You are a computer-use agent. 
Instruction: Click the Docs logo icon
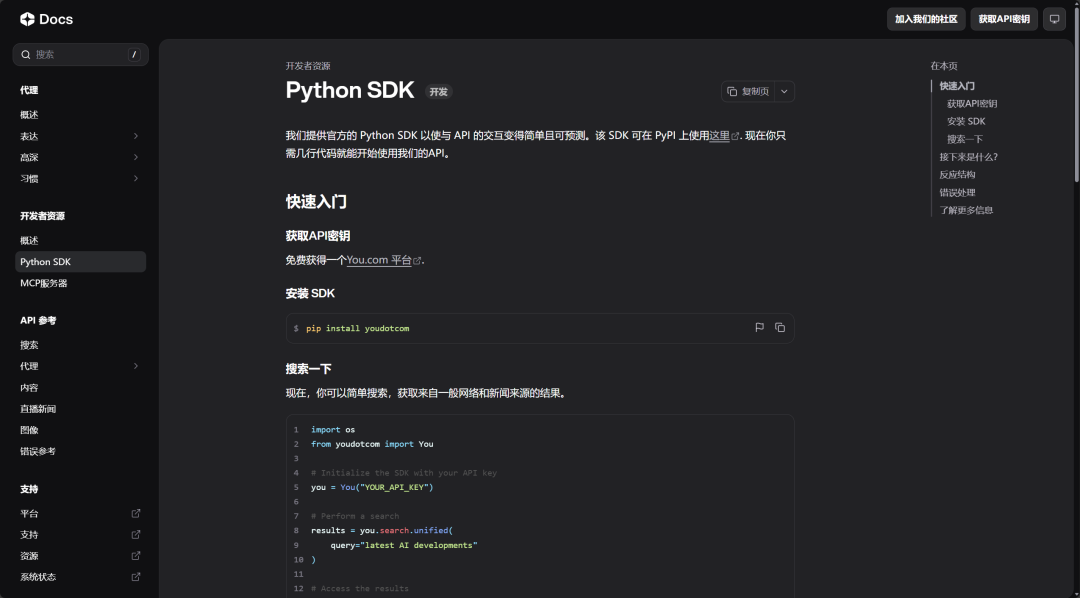(27, 19)
